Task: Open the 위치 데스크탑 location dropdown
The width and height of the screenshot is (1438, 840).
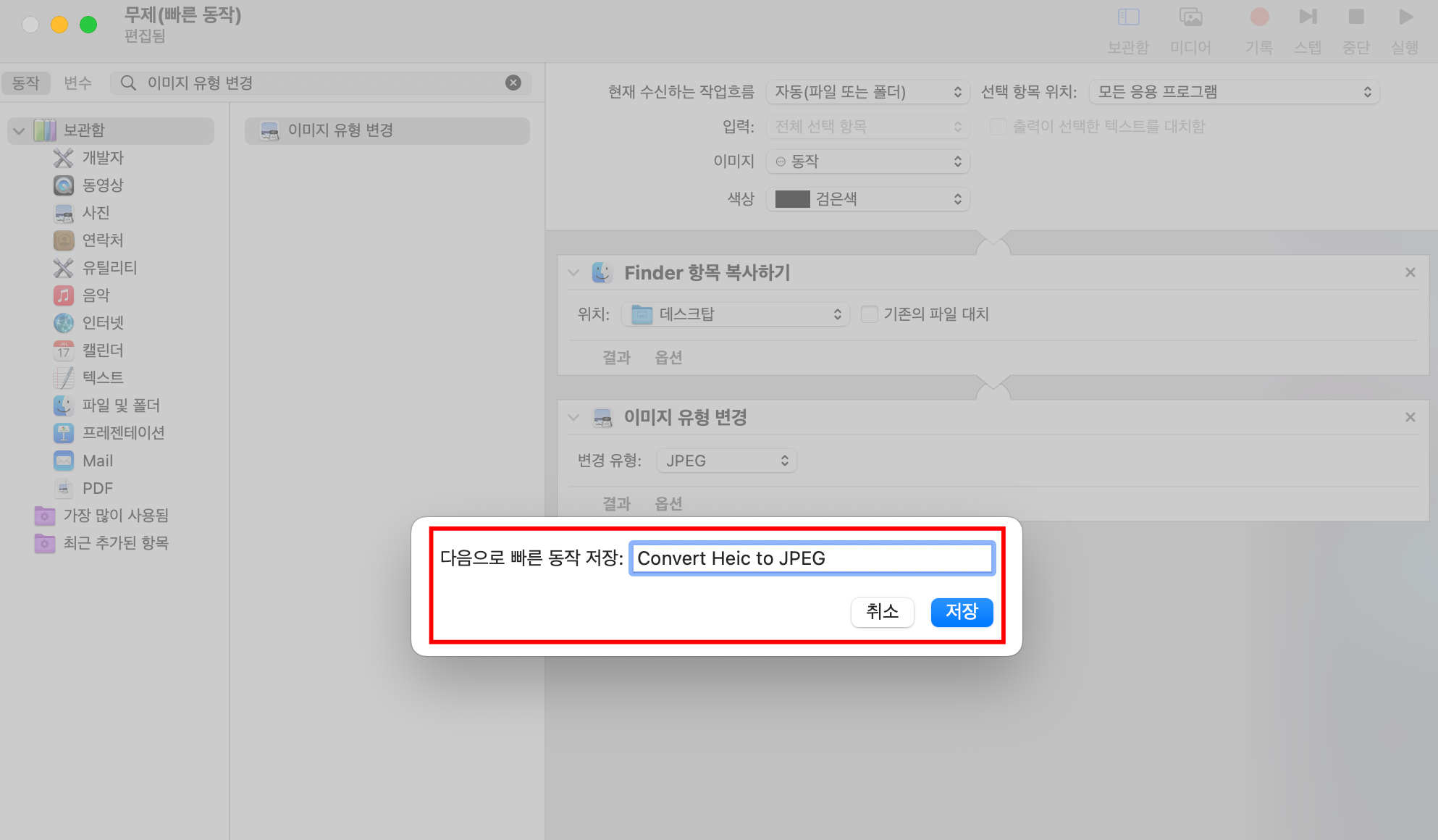Action: click(735, 314)
